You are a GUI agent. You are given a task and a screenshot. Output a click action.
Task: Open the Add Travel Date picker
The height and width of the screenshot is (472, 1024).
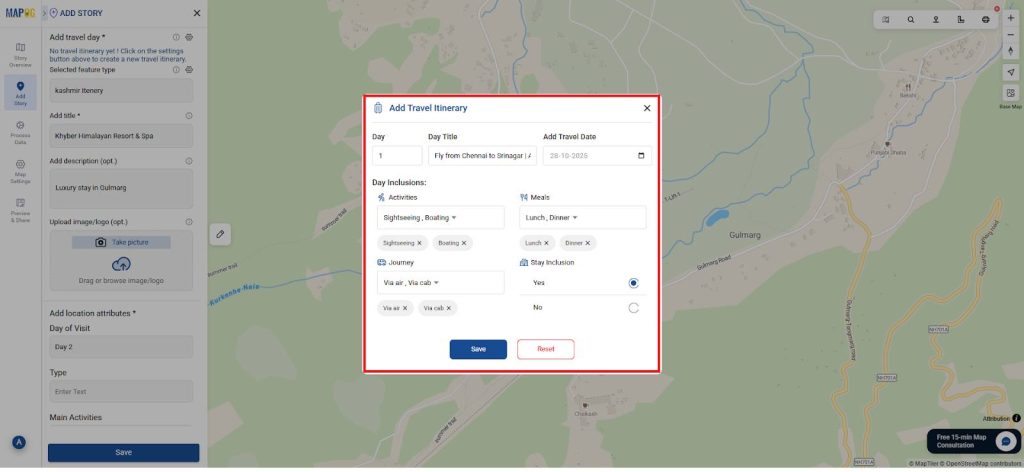641,156
